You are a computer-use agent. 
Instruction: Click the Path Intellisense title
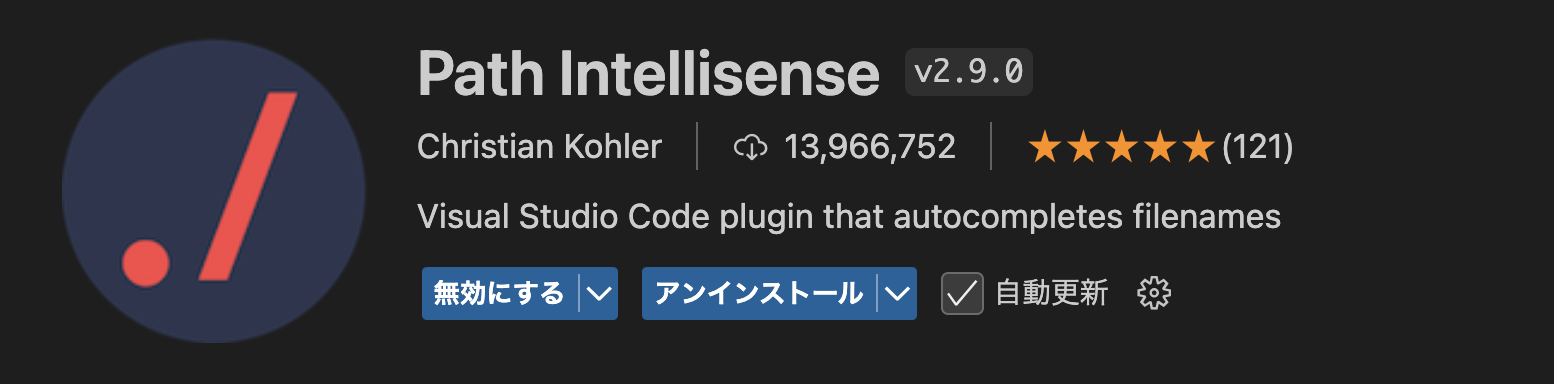coord(648,73)
